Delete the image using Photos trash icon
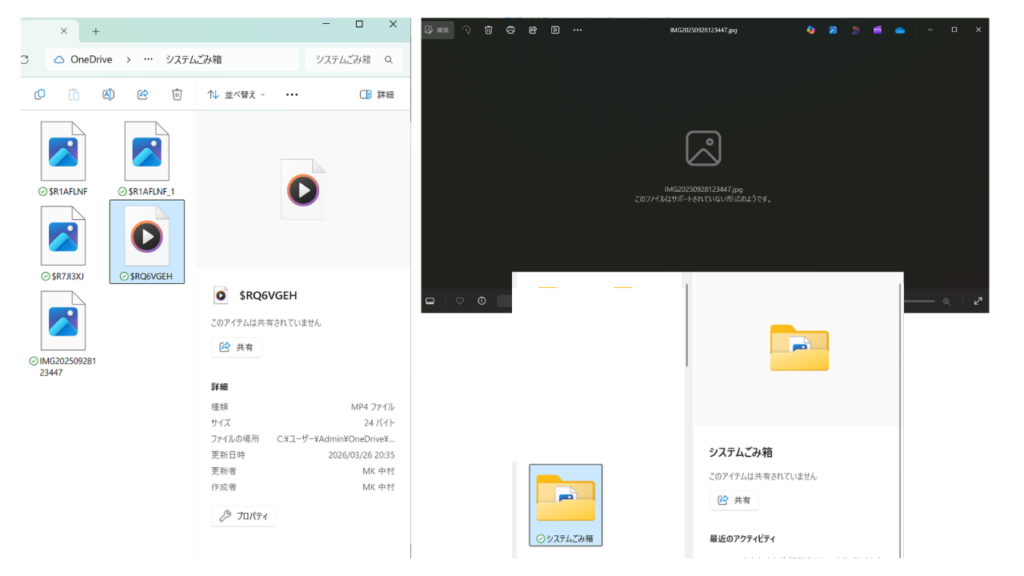Screen dimensions: 1024x576 coord(488,30)
